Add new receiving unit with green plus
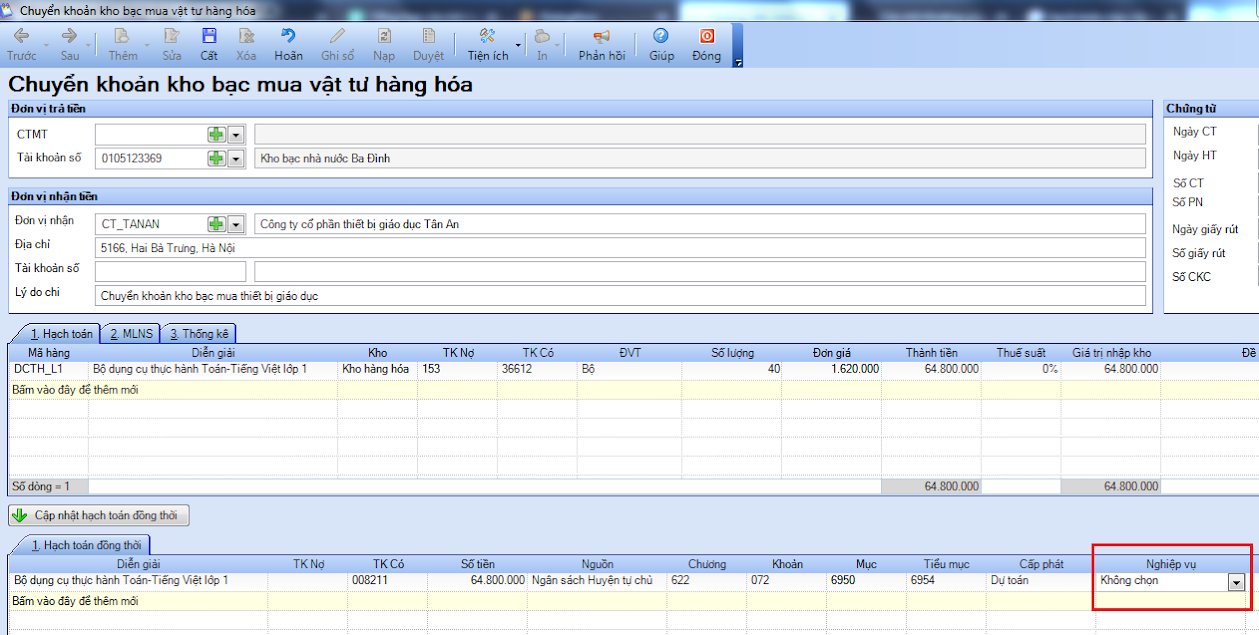The height and width of the screenshot is (635, 1259). point(216,224)
